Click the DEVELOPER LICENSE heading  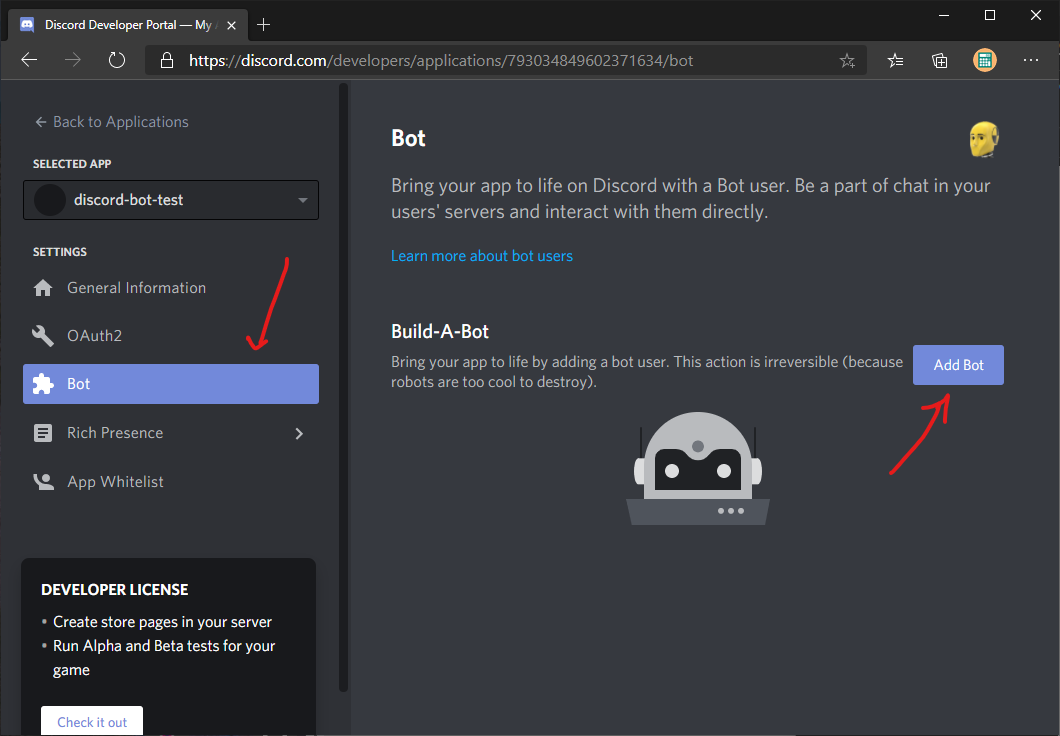pyautogui.click(x=115, y=589)
